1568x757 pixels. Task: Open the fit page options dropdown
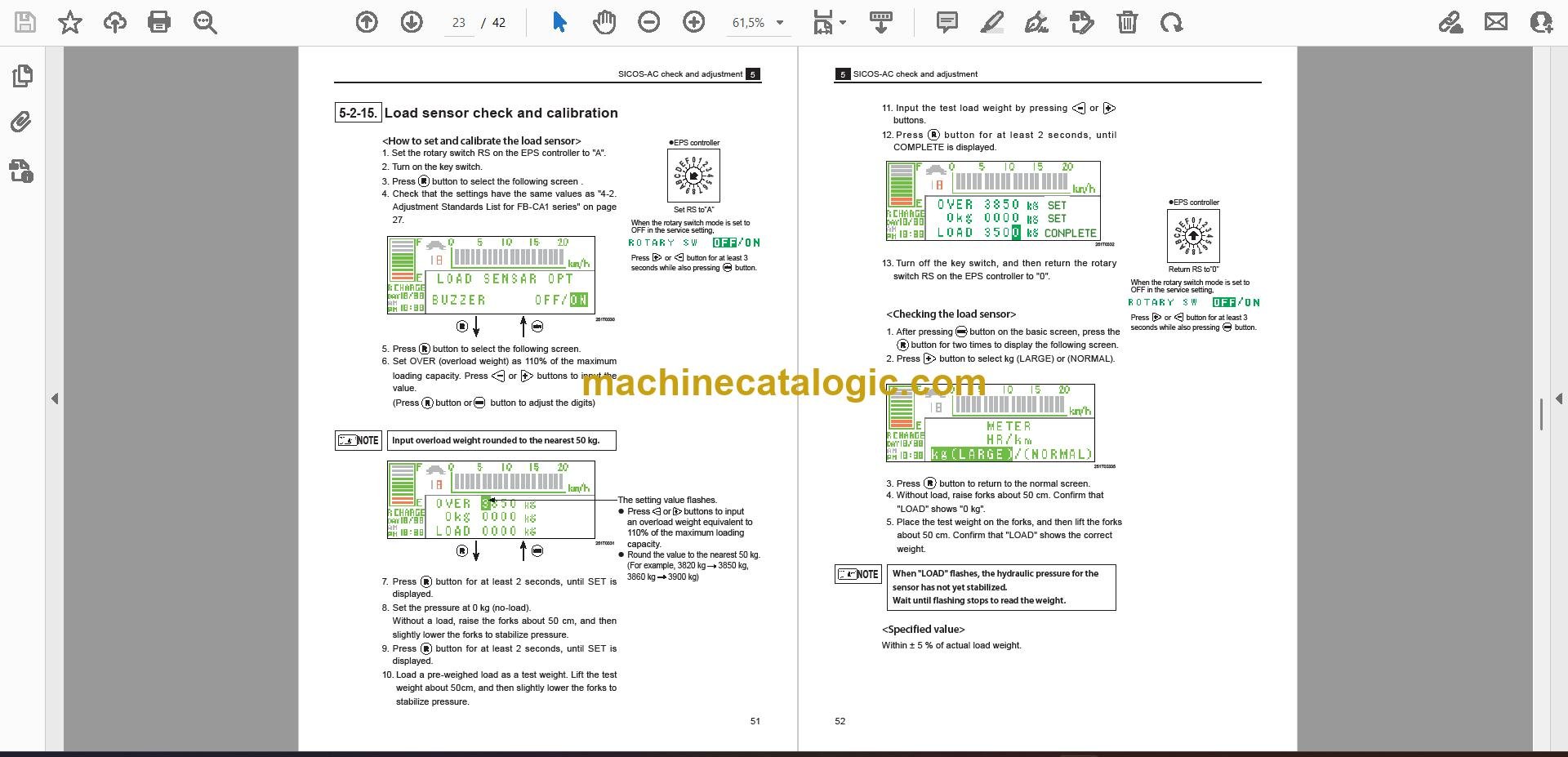click(x=829, y=22)
